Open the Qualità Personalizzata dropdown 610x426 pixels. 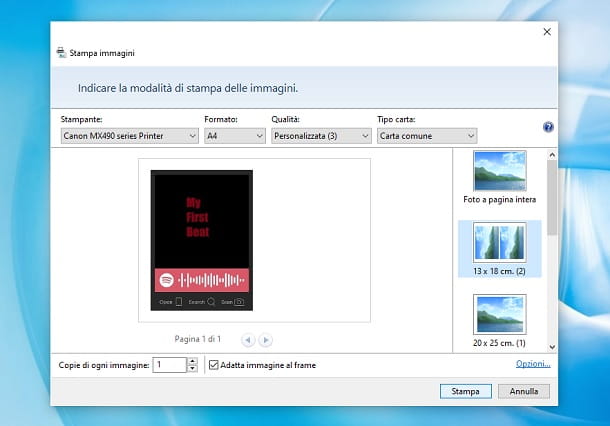(321, 136)
